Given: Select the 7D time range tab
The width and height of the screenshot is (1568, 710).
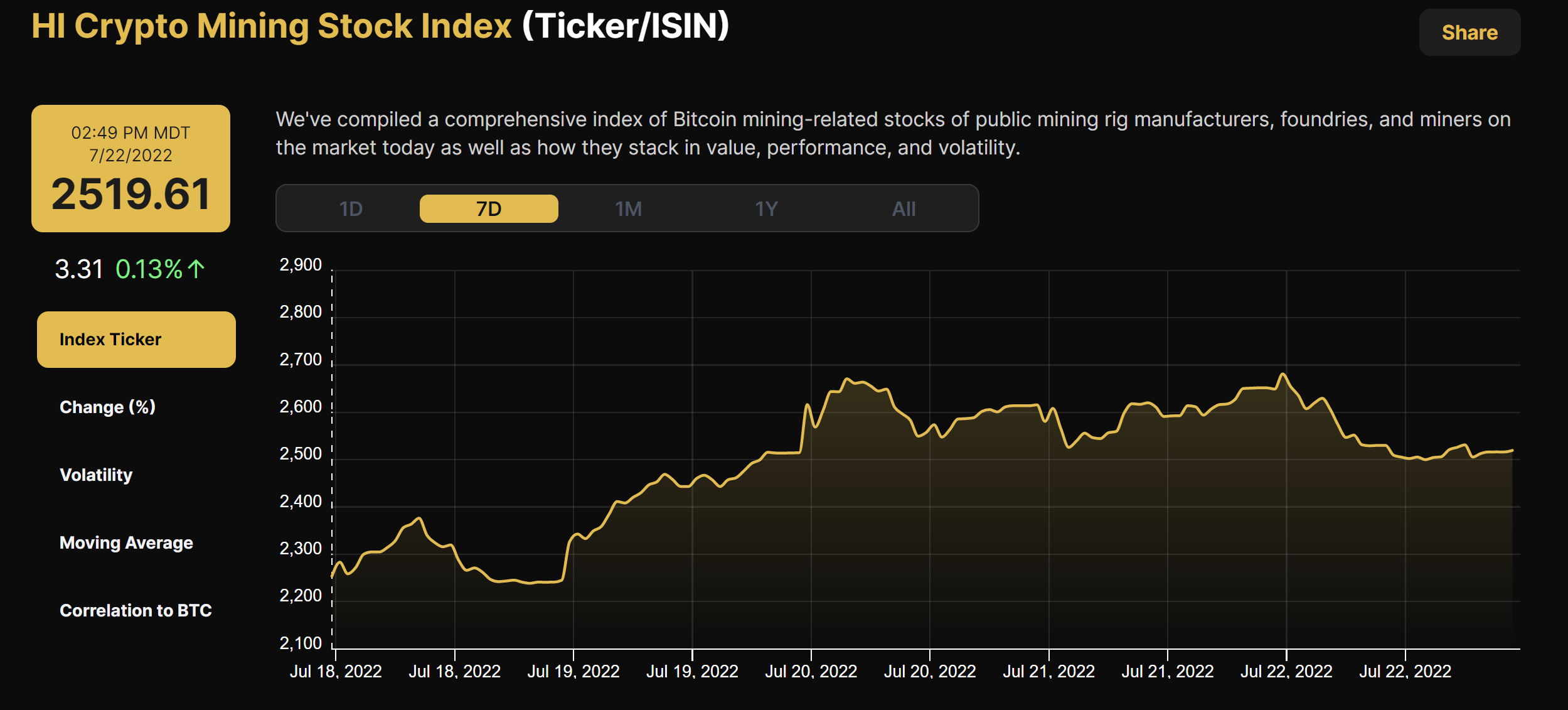Looking at the screenshot, I should (x=489, y=208).
